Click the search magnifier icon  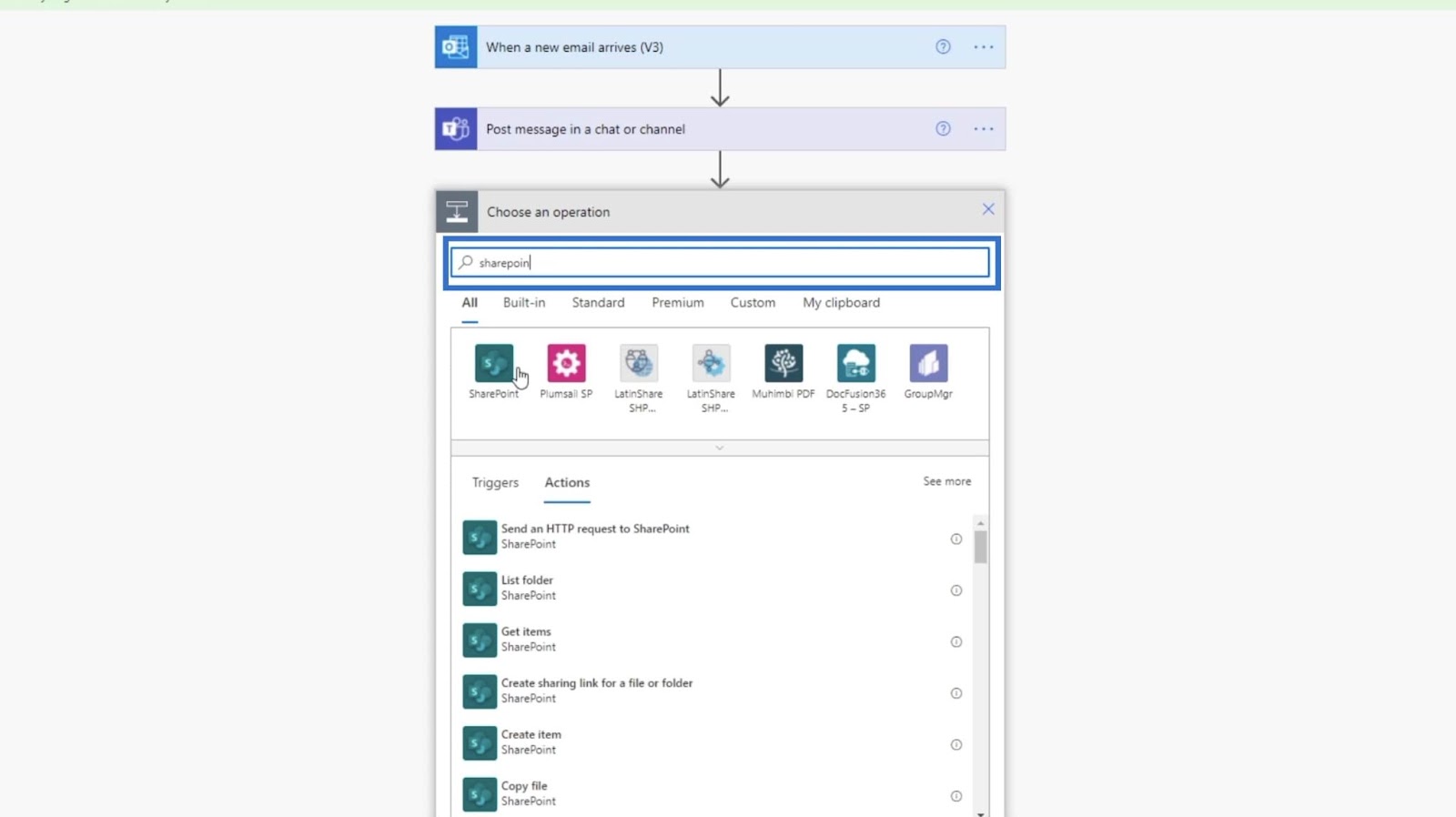point(466,262)
